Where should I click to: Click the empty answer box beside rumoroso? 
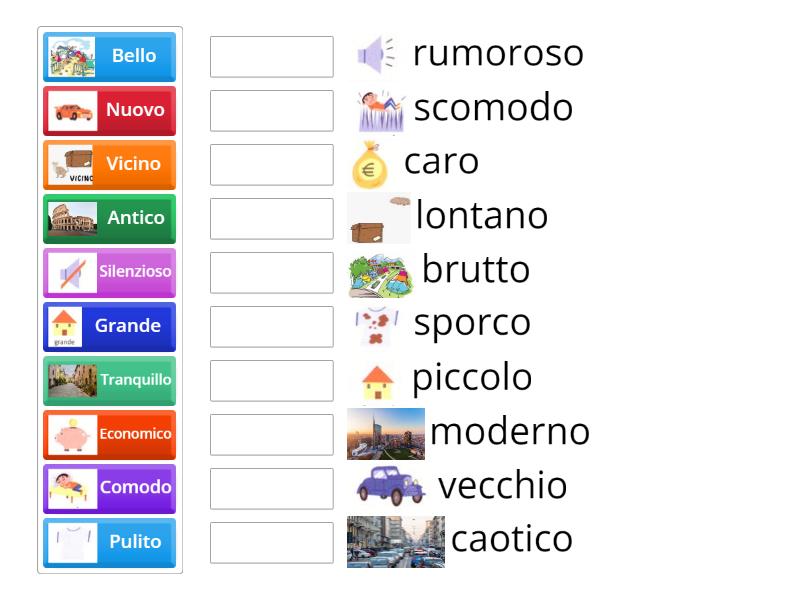point(272,57)
